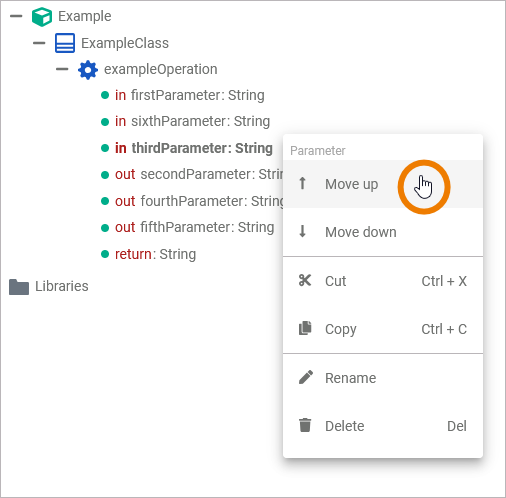Click the exampleOperation gear icon
Viewport: 506px width, 498px height.
pyautogui.click(x=88, y=70)
